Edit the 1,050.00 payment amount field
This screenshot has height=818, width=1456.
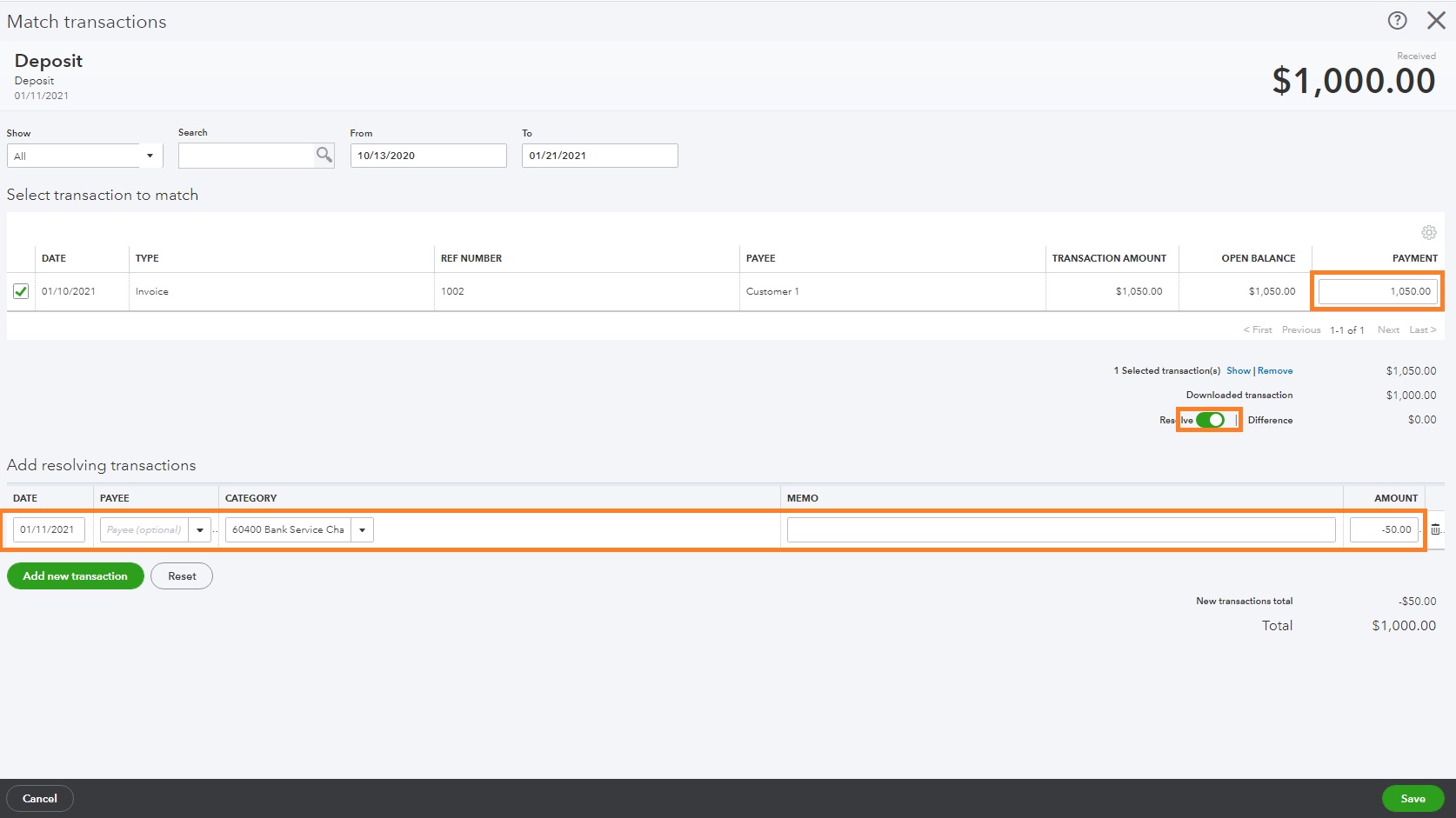coord(1376,291)
